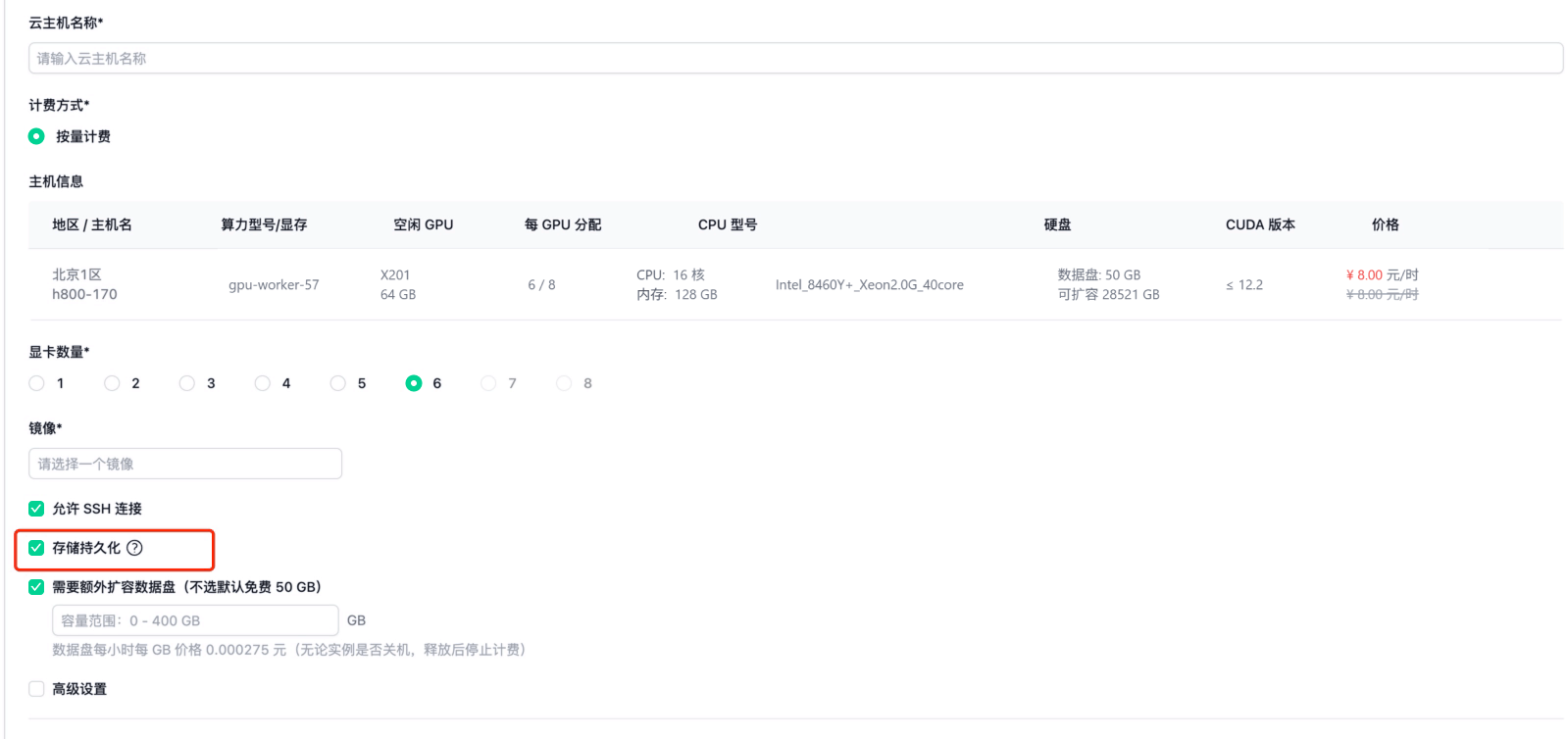Set GPU count to 2

point(112,383)
